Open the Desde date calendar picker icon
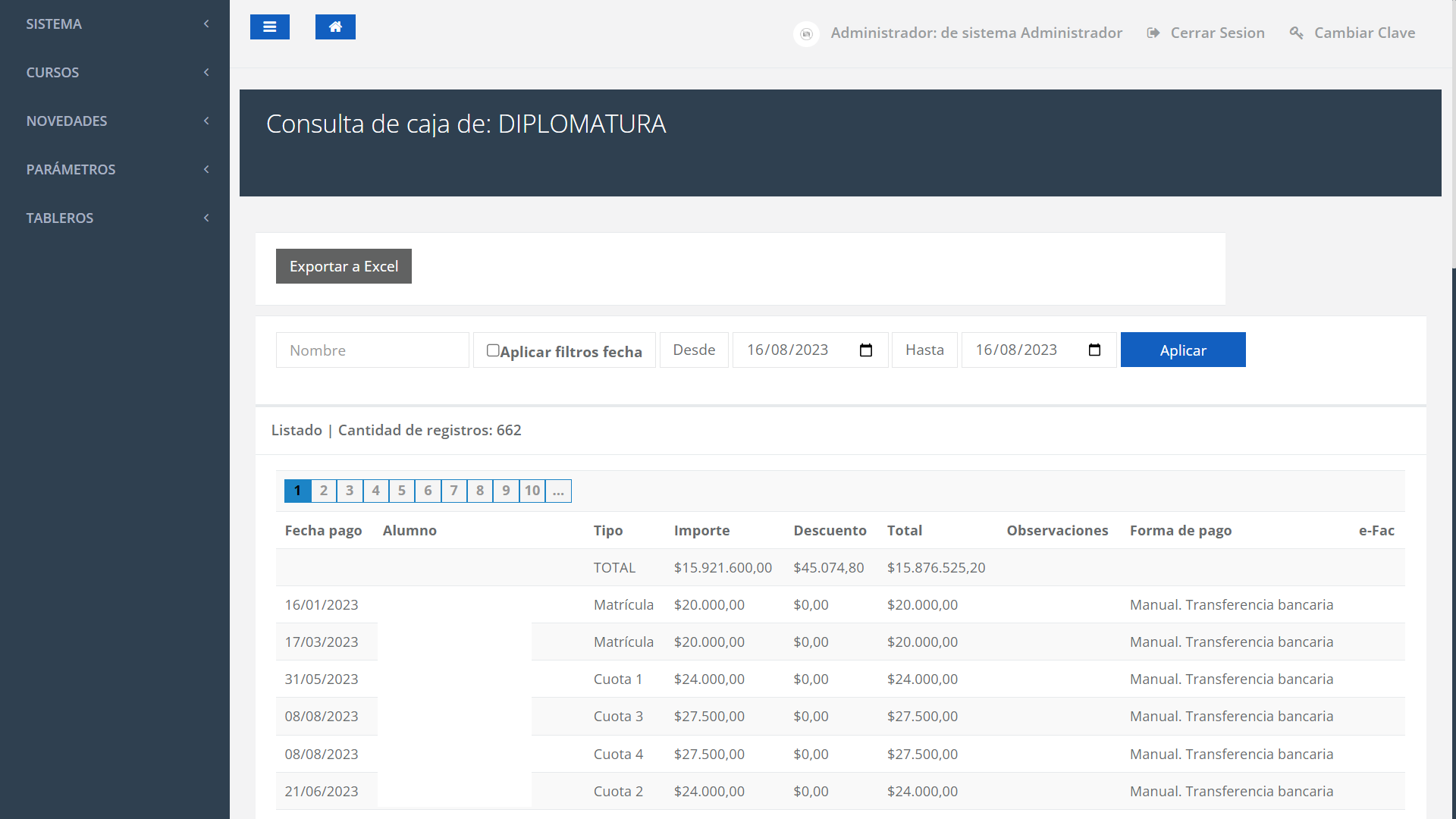Image resolution: width=1456 pixels, height=819 pixels. (866, 350)
